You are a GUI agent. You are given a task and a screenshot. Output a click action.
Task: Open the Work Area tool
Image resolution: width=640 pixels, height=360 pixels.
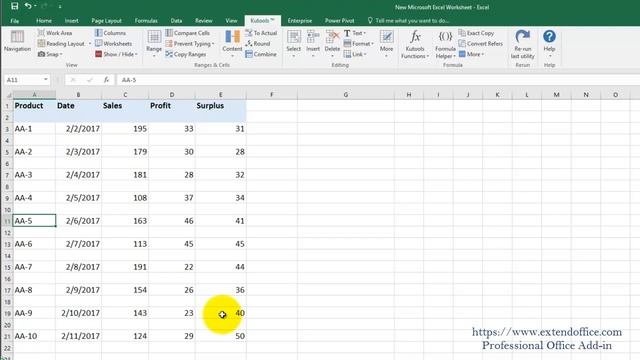[x=55, y=33]
